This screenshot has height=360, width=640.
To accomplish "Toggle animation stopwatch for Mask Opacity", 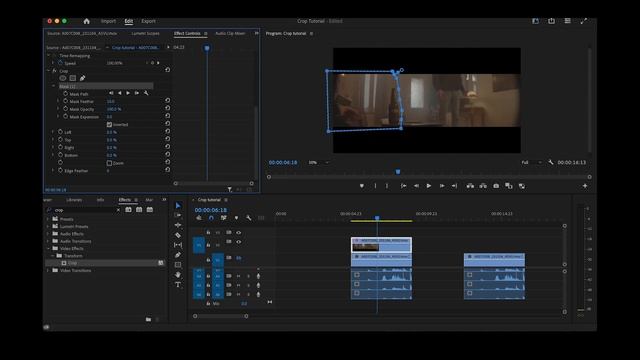I will coord(65,109).
